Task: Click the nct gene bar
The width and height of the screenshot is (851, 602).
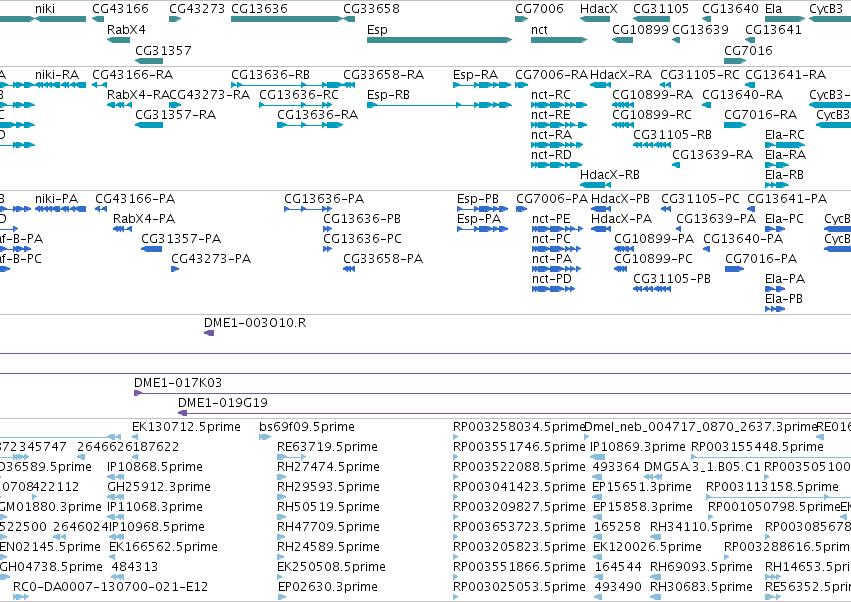Action: pyautogui.click(x=558, y=40)
